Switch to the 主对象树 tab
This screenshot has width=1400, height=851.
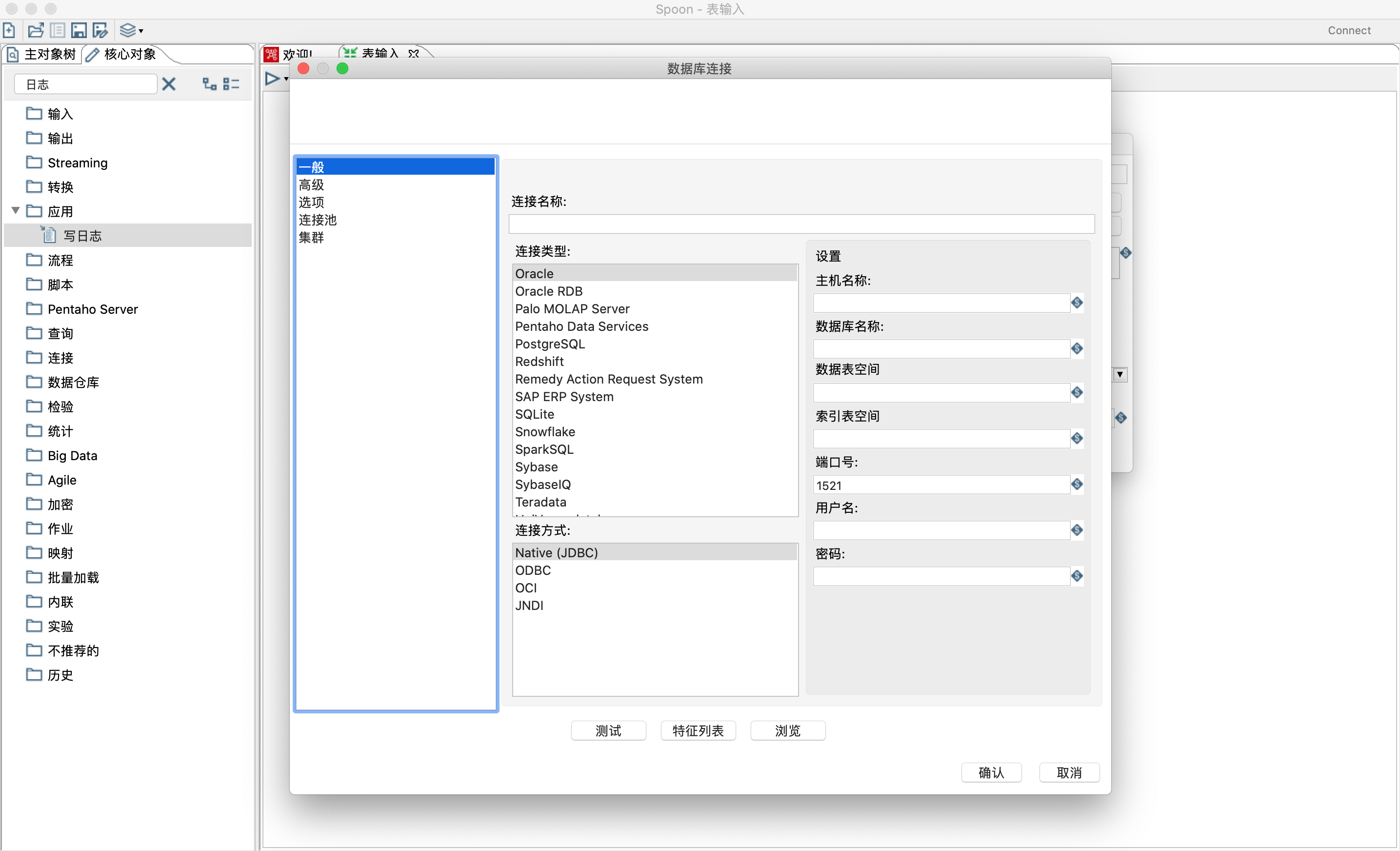tap(42, 55)
